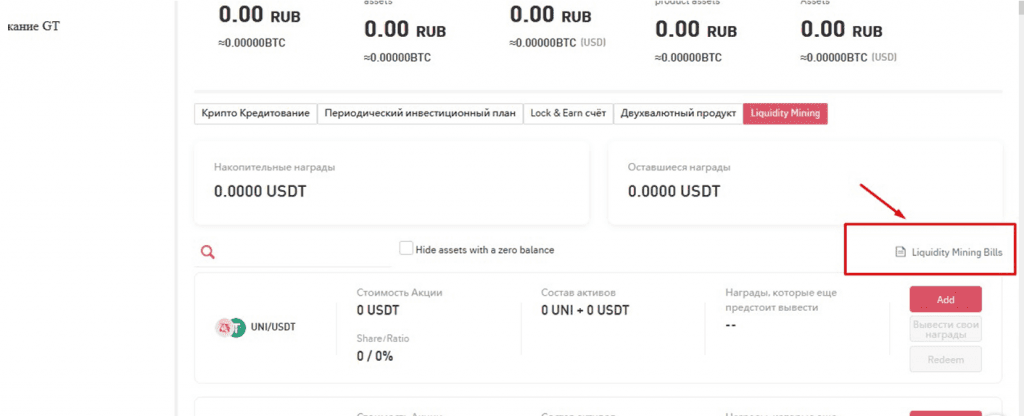This screenshot has width=1024, height=416.
Task: Open the Liquidity Mining Bills link
Action: (x=957, y=252)
